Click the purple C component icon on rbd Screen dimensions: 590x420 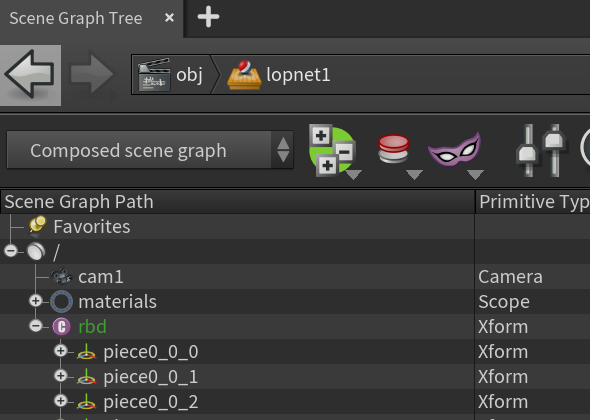click(x=61, y=326)
